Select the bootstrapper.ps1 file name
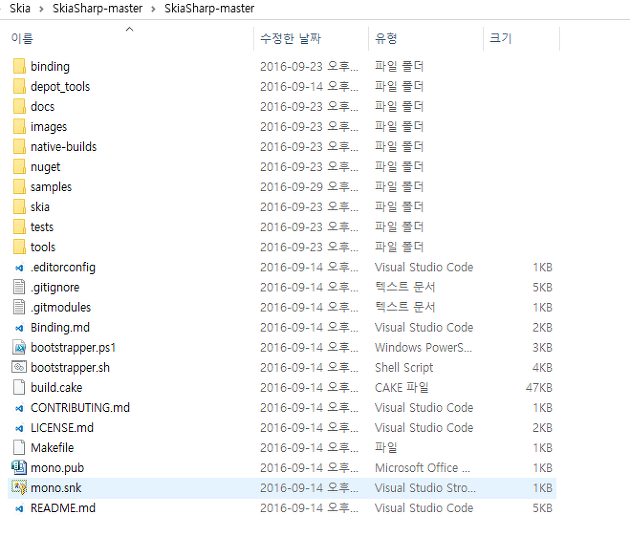The width and height of the screenshot is (630, 538). [74, 348]
